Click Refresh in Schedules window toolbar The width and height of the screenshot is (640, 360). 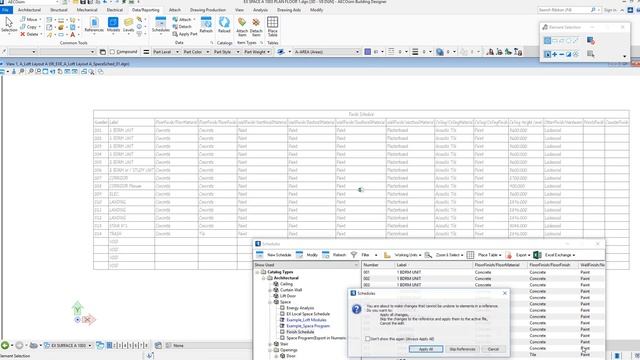click(334, 255)
